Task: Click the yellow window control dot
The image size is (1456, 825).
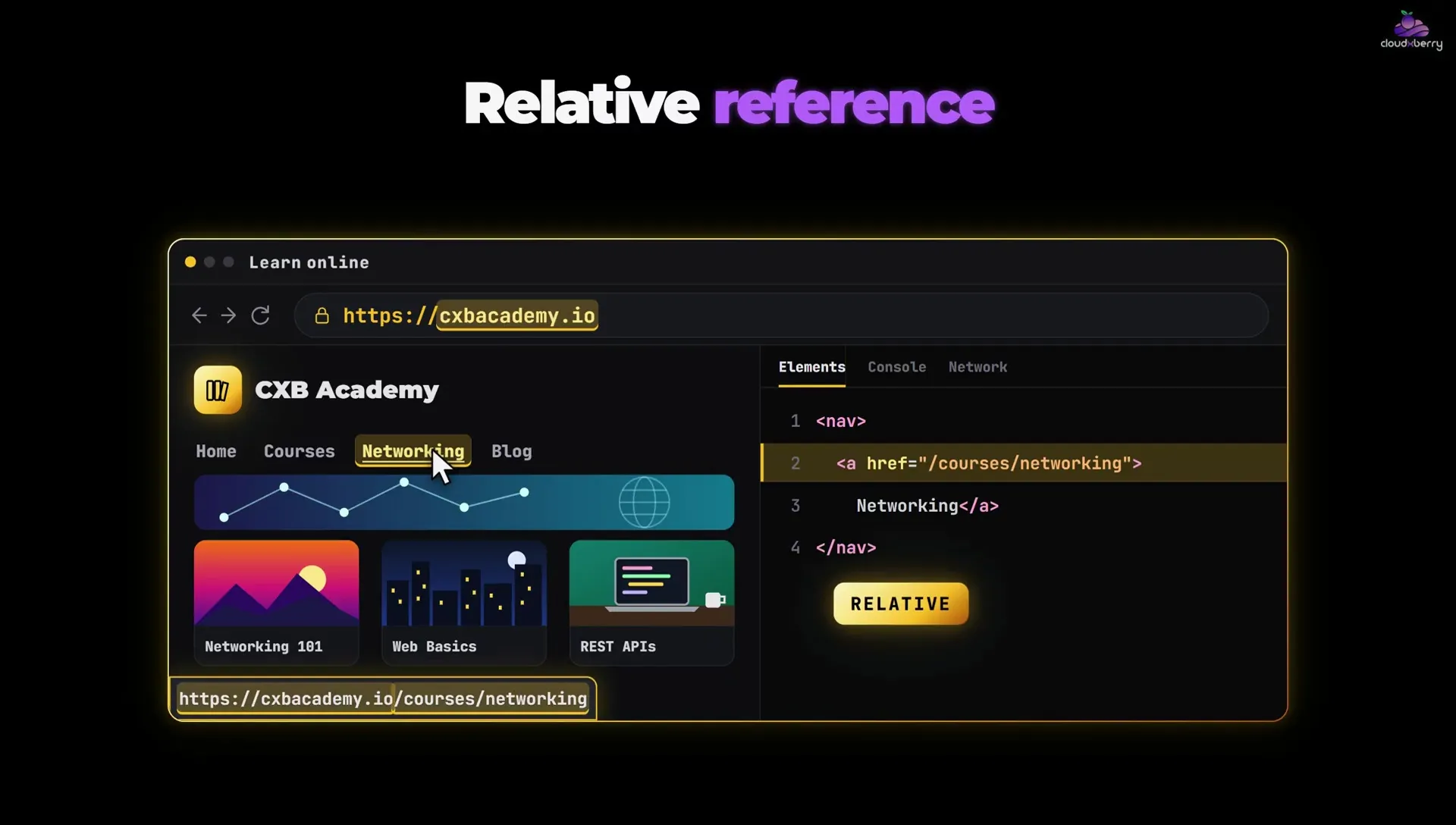Action: pyautogui.click(x=190, y=262)
